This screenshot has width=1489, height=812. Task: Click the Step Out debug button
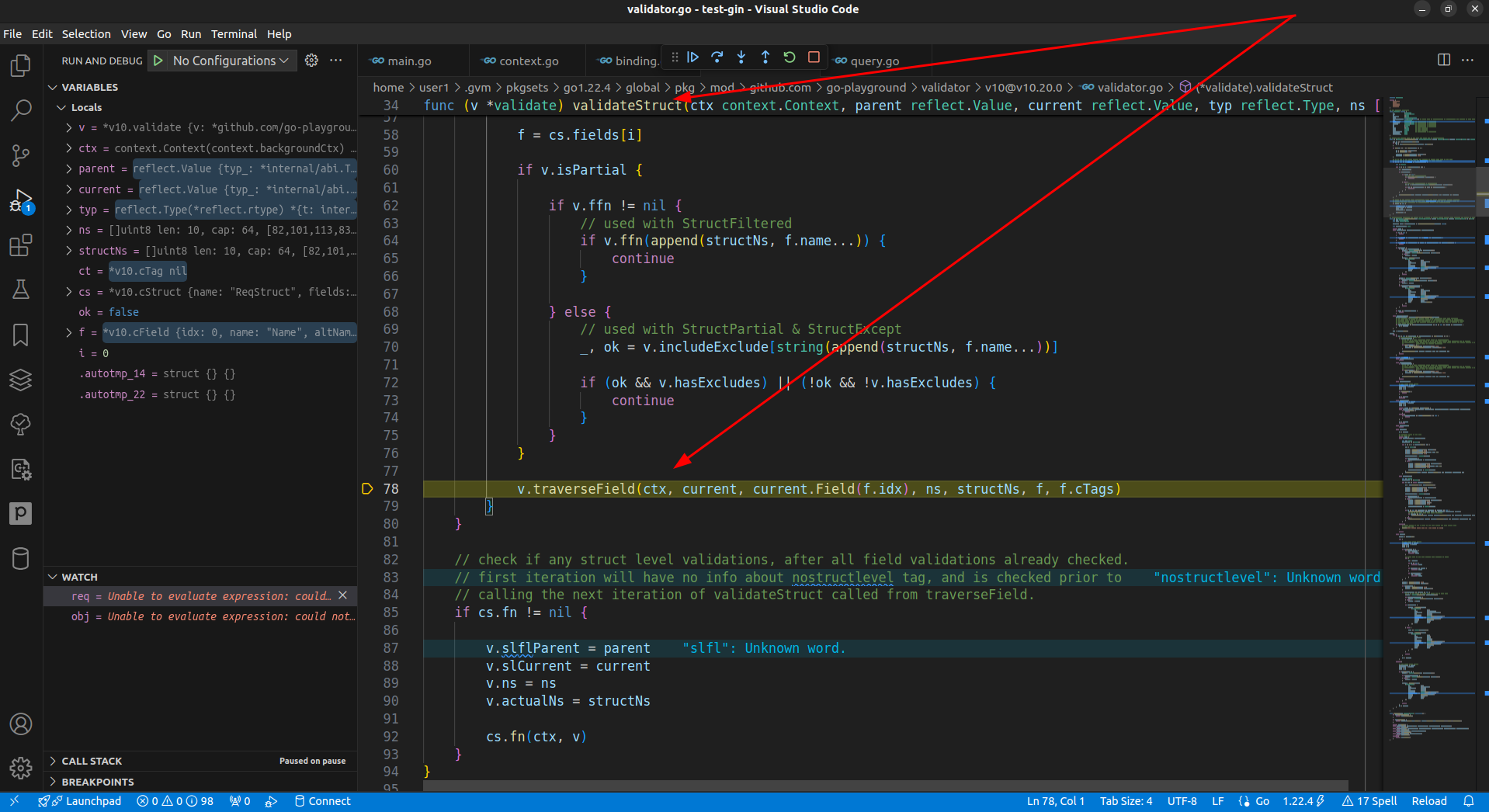pyautogui.click(x=765, y=57)
